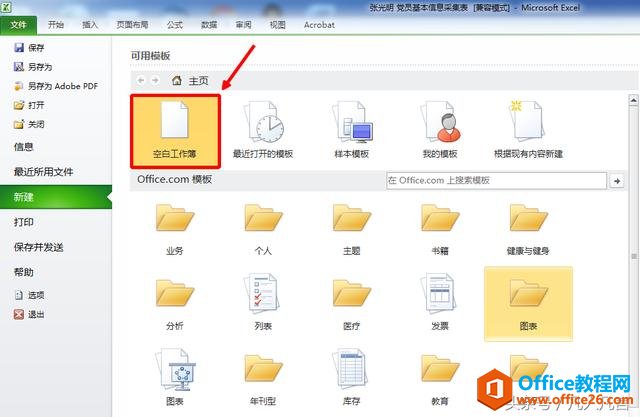640x417 pixels.
Task: Click the Office.com template search box
Action: click(x=496, y=180)
